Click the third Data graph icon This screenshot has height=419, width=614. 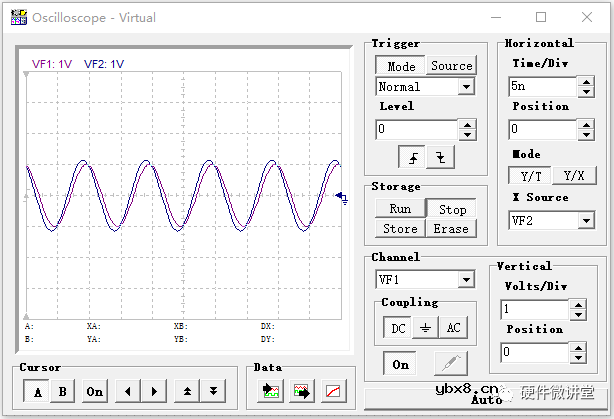333,391
